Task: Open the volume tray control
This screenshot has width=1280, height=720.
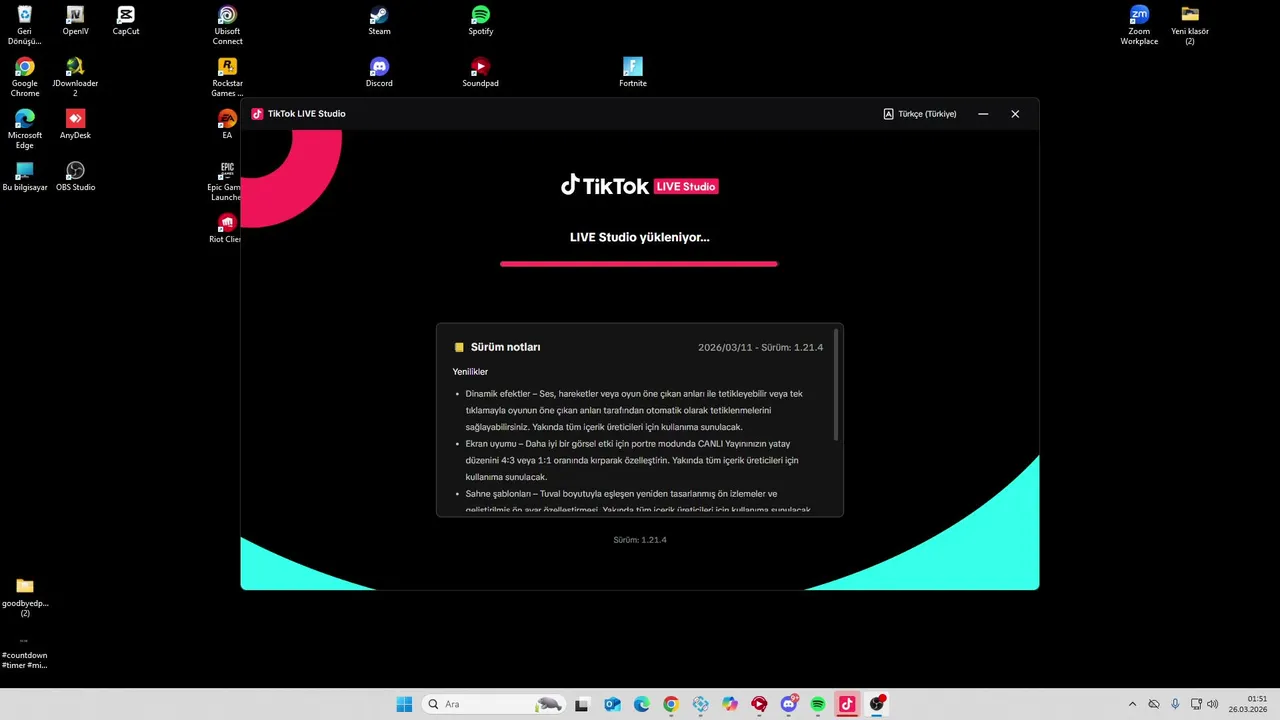Action: 1213,704
